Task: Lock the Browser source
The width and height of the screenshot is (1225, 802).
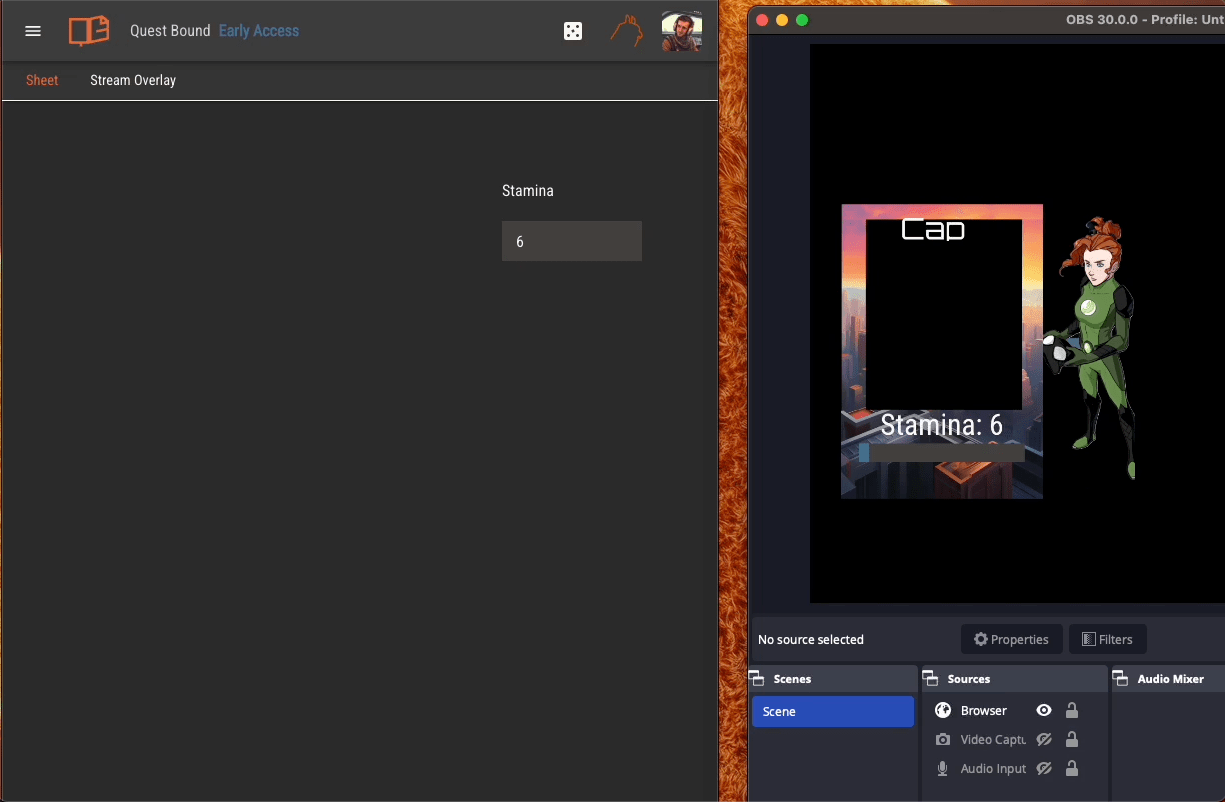Action: [1071, 710]
